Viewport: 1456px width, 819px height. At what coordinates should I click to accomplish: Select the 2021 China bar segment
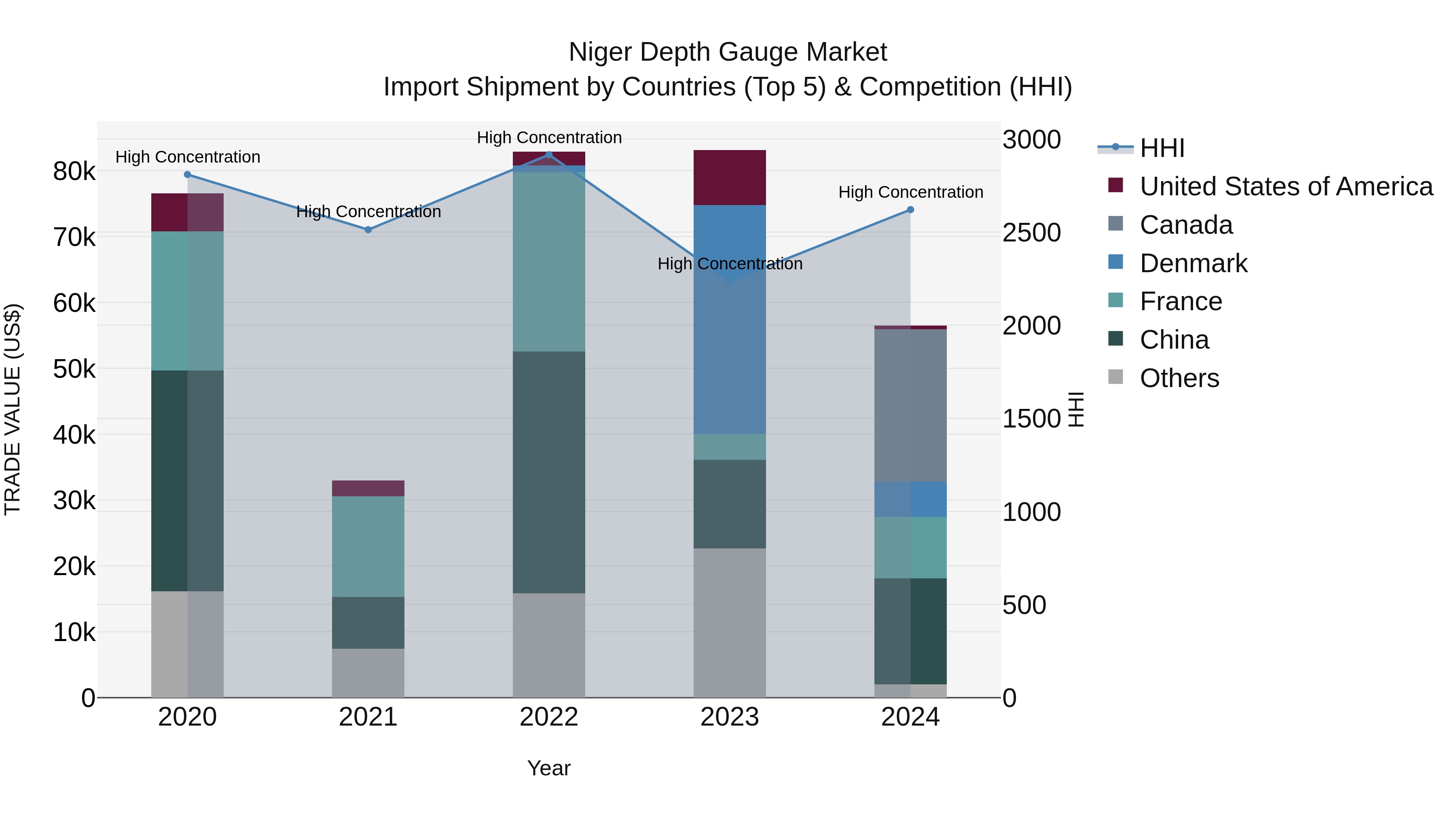click(368, 623)
